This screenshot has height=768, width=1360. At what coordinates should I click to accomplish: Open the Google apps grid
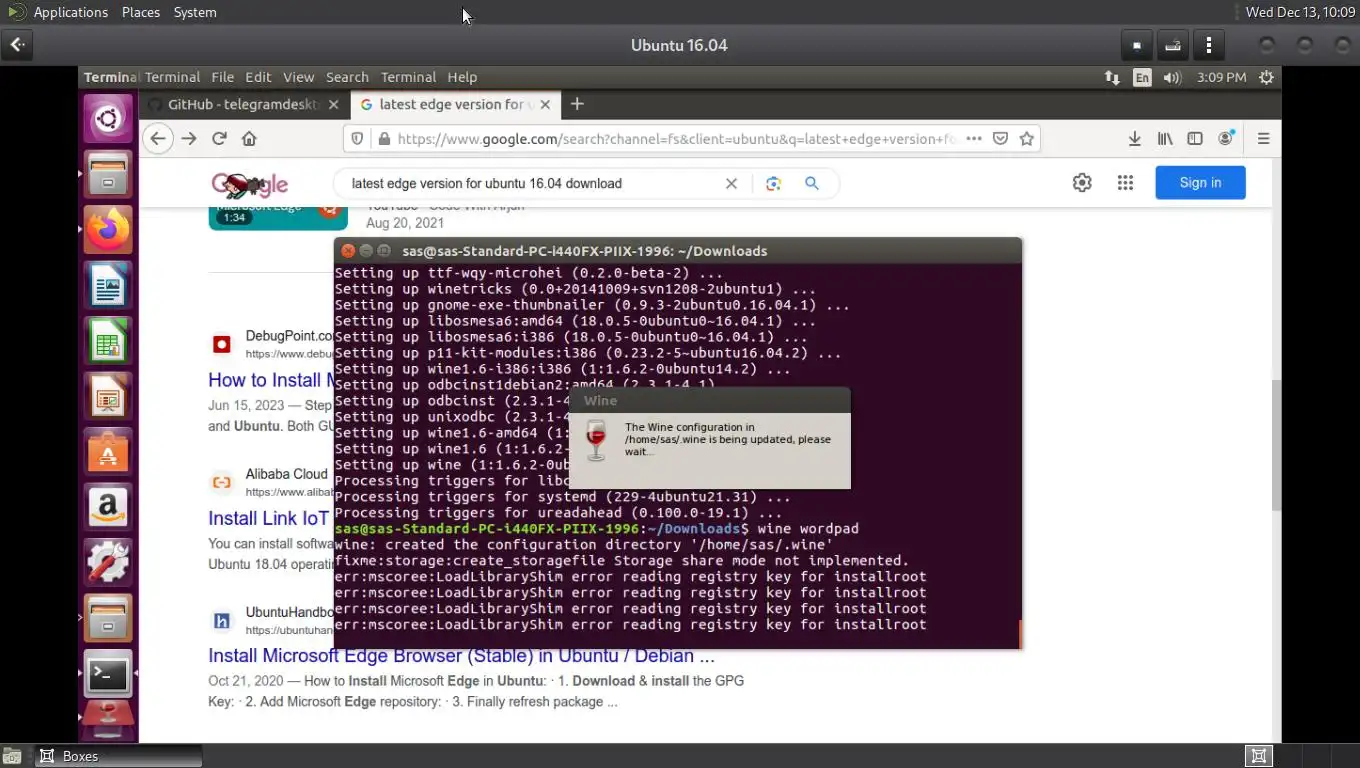coord(1125,182)
